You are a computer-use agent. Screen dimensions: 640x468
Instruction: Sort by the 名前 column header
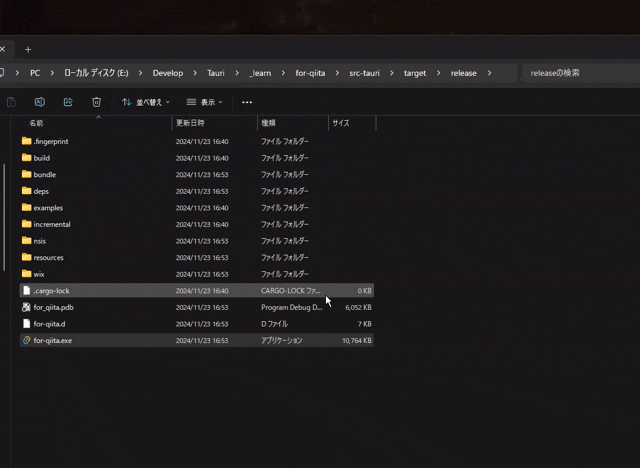click(36, 123)
